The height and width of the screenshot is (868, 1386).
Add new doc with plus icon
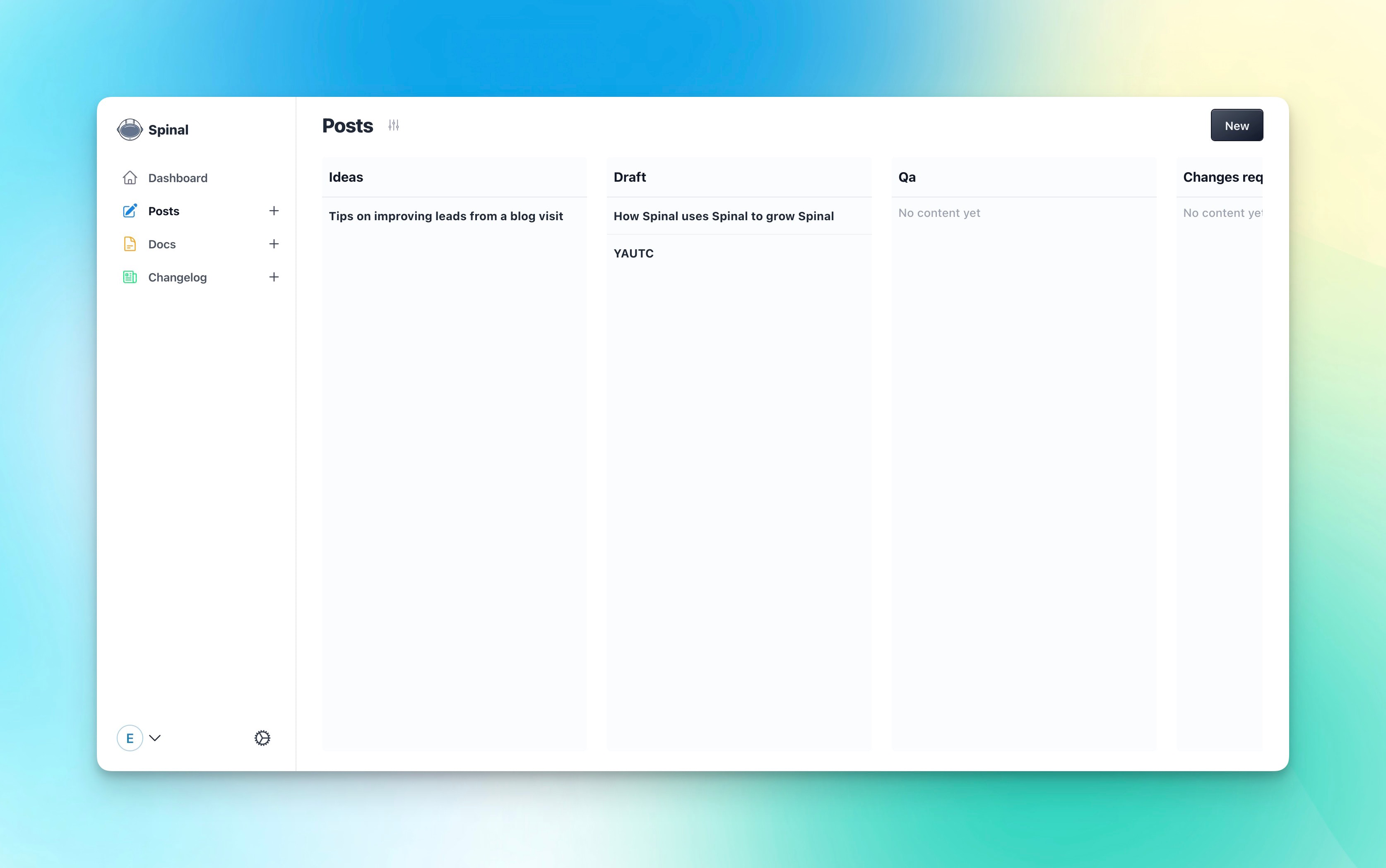(274, 244)
